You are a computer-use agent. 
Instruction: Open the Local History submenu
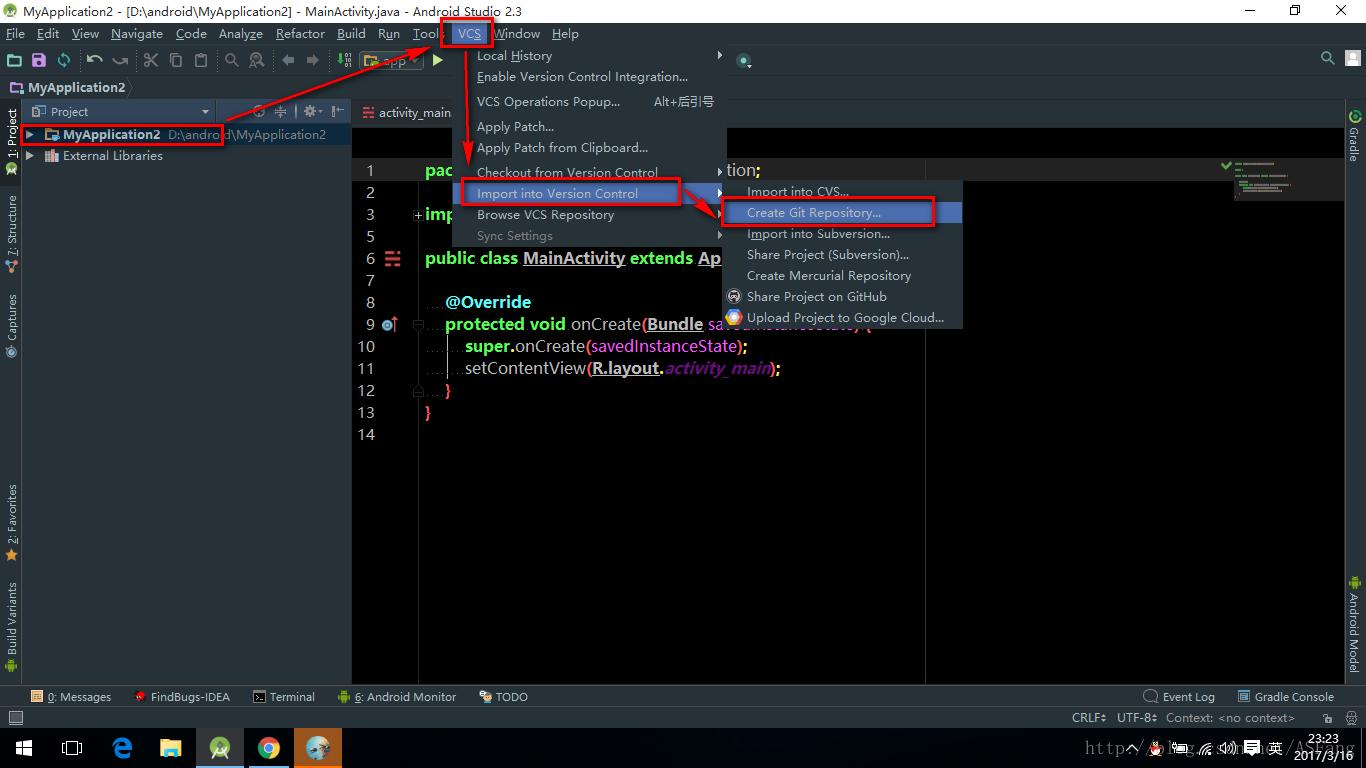tap(589, 56)
